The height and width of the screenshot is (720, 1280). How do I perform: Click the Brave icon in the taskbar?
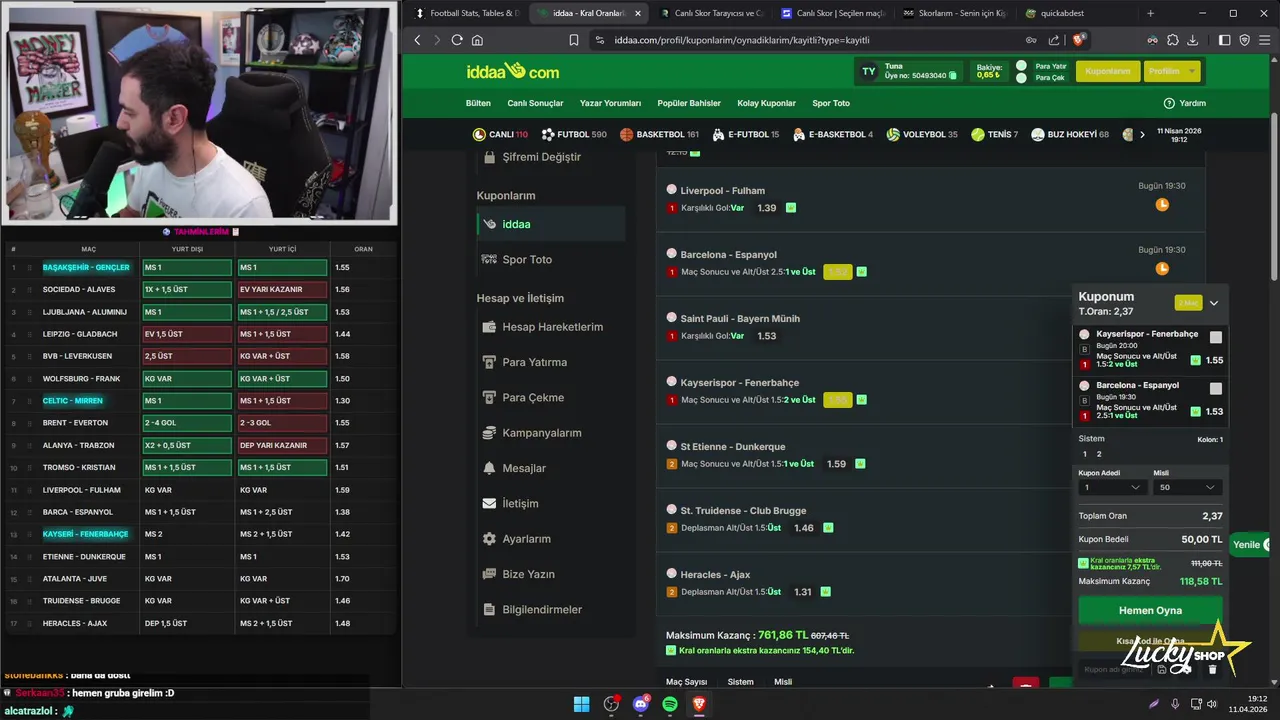click(x=700, y=704)
